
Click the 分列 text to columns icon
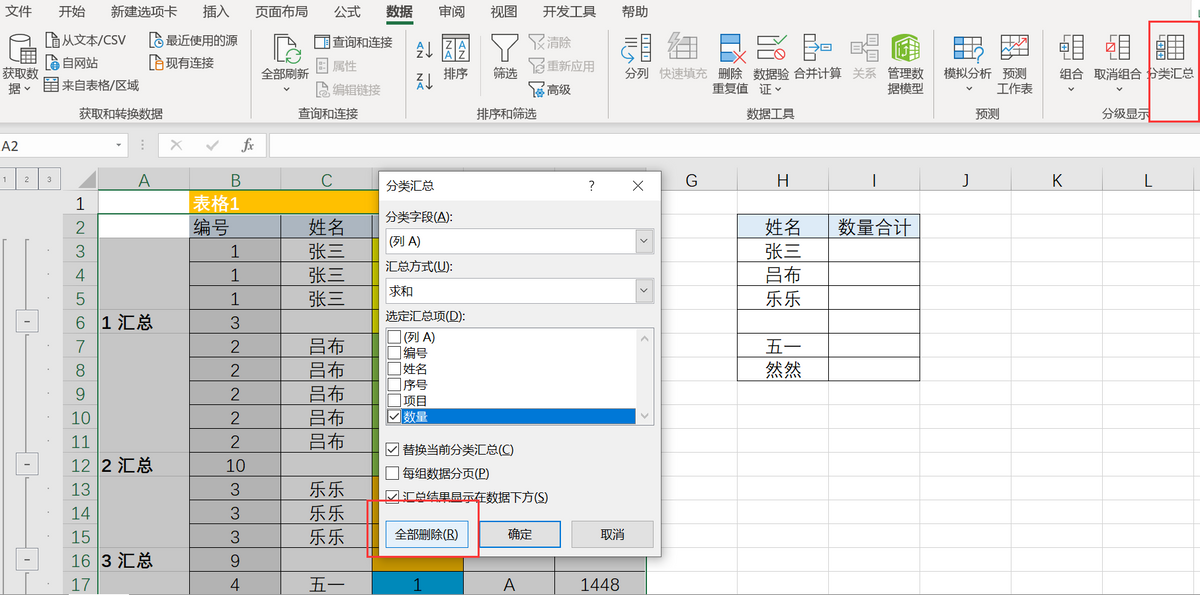point(636,57)
